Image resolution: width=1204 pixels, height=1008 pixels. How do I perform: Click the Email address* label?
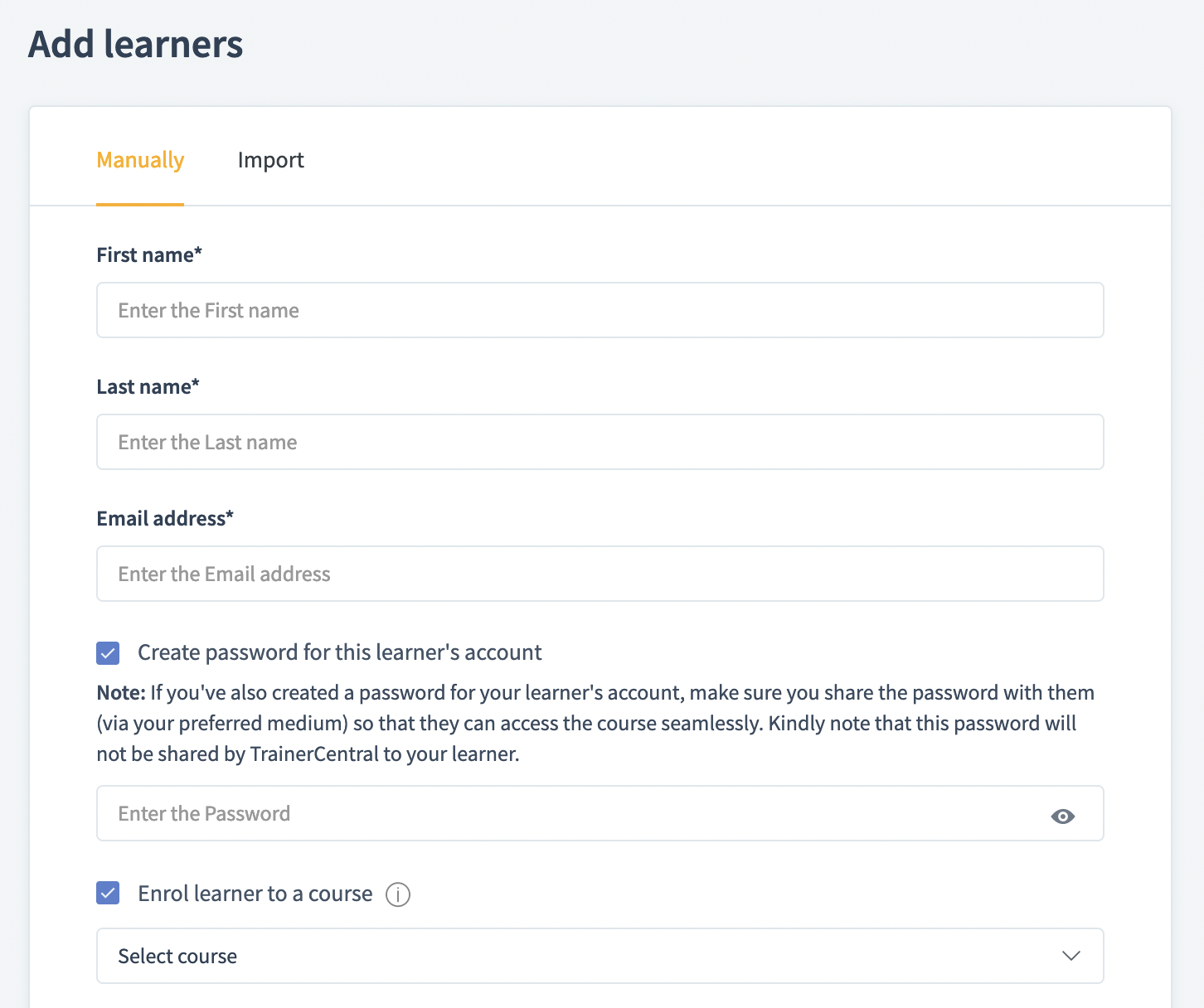[x=165, y=518]
